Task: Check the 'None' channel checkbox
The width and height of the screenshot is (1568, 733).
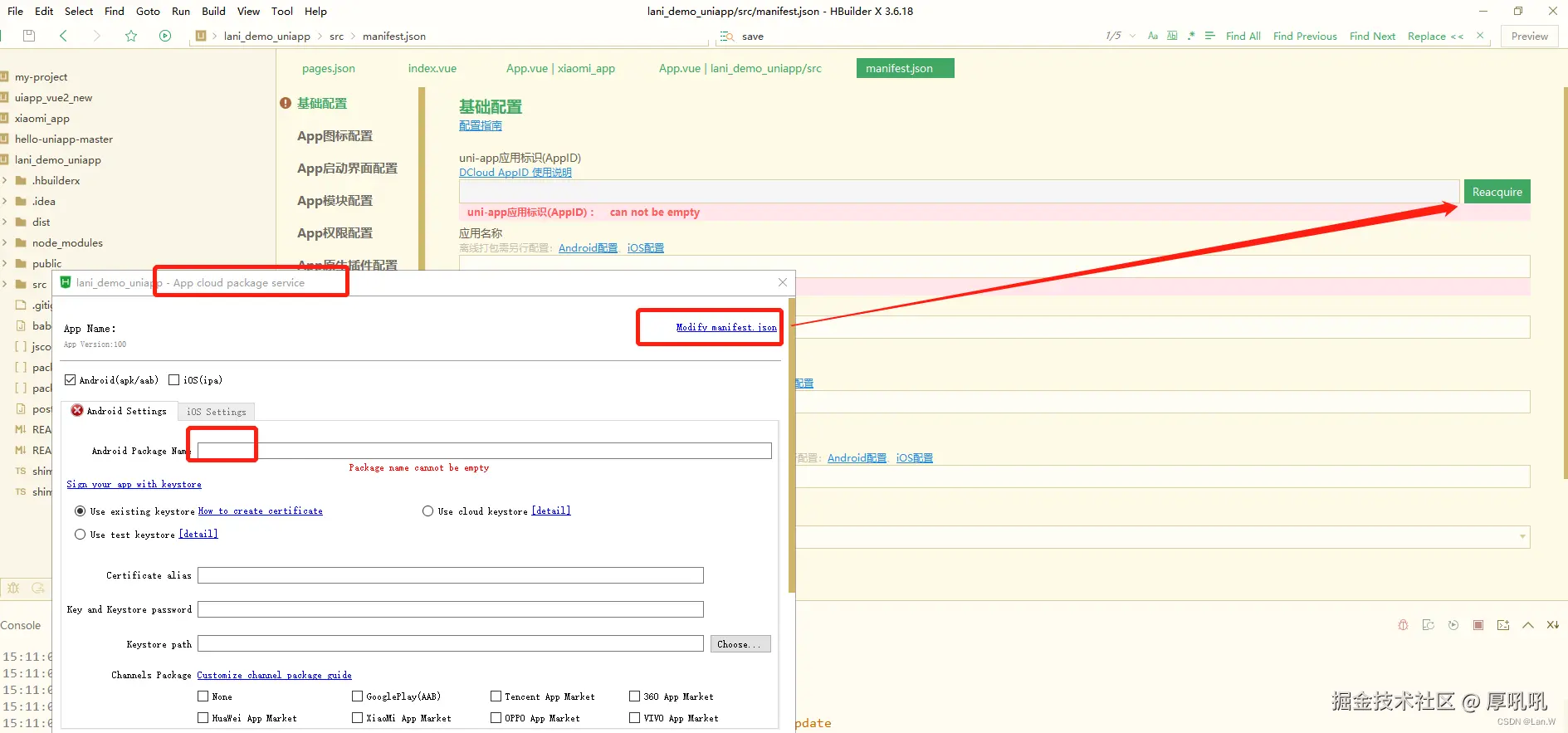Action: [x=203, y=696]
